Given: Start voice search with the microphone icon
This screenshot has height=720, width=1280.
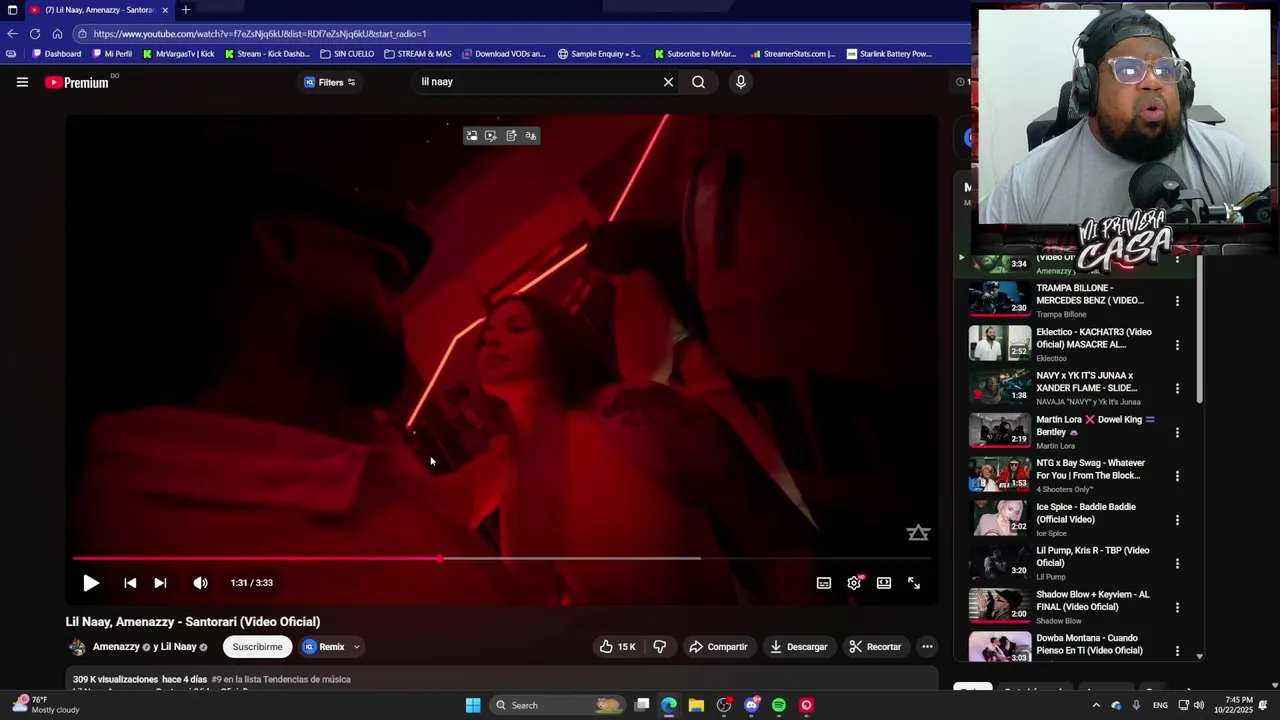Looking at the screenshot, I should 740,82.
